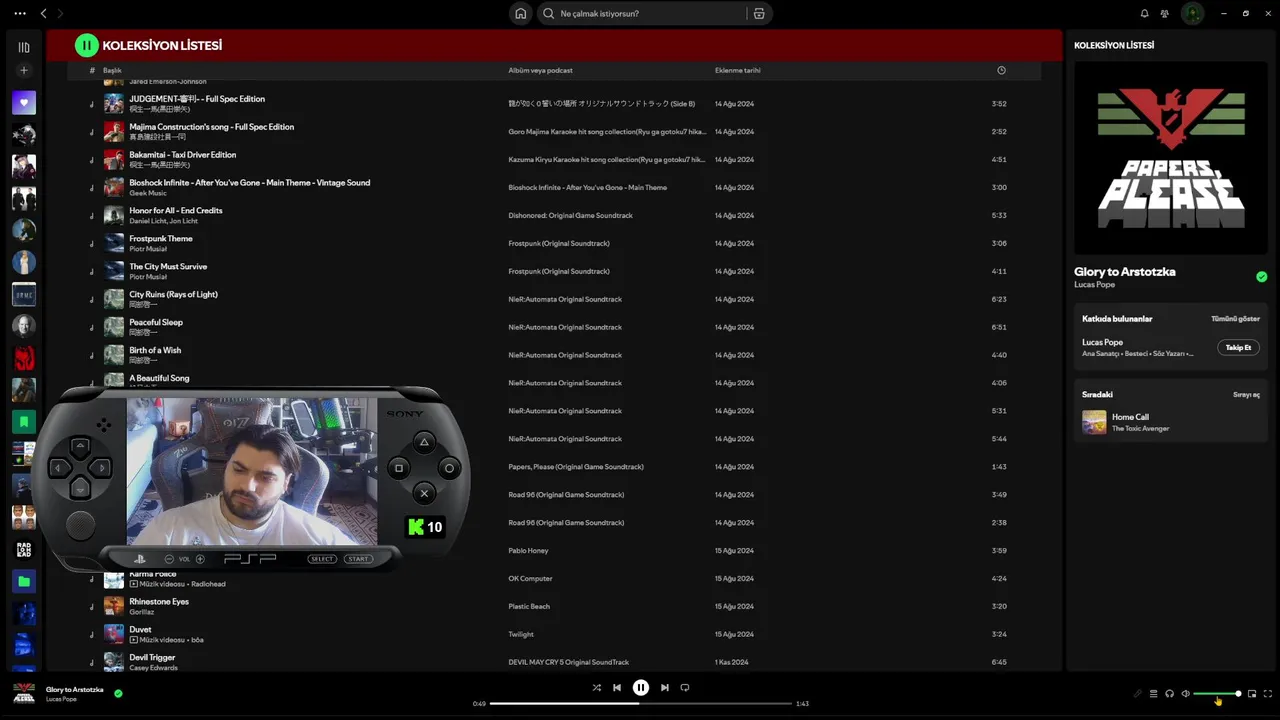Open Radiohead playlist tile in sidebar
Viewport: 1280px width, 720px height.
tap(24, 549)
